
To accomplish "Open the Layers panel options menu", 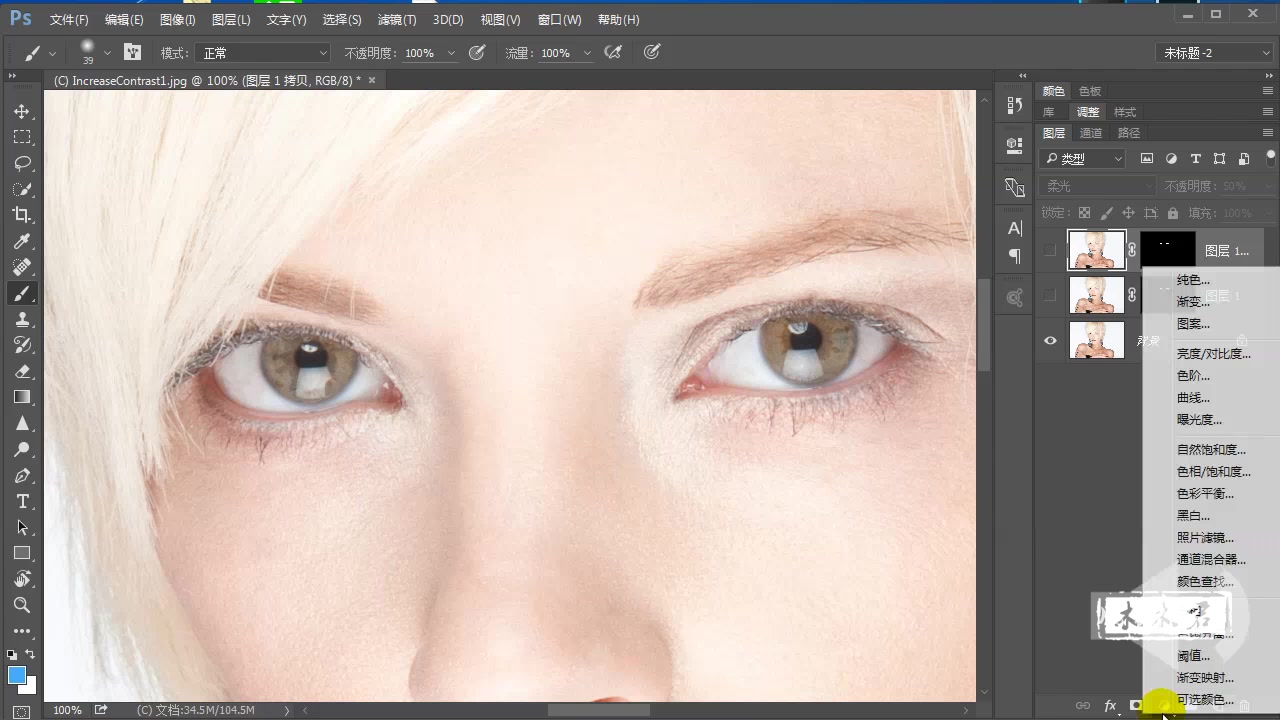I will point(1268,133).
